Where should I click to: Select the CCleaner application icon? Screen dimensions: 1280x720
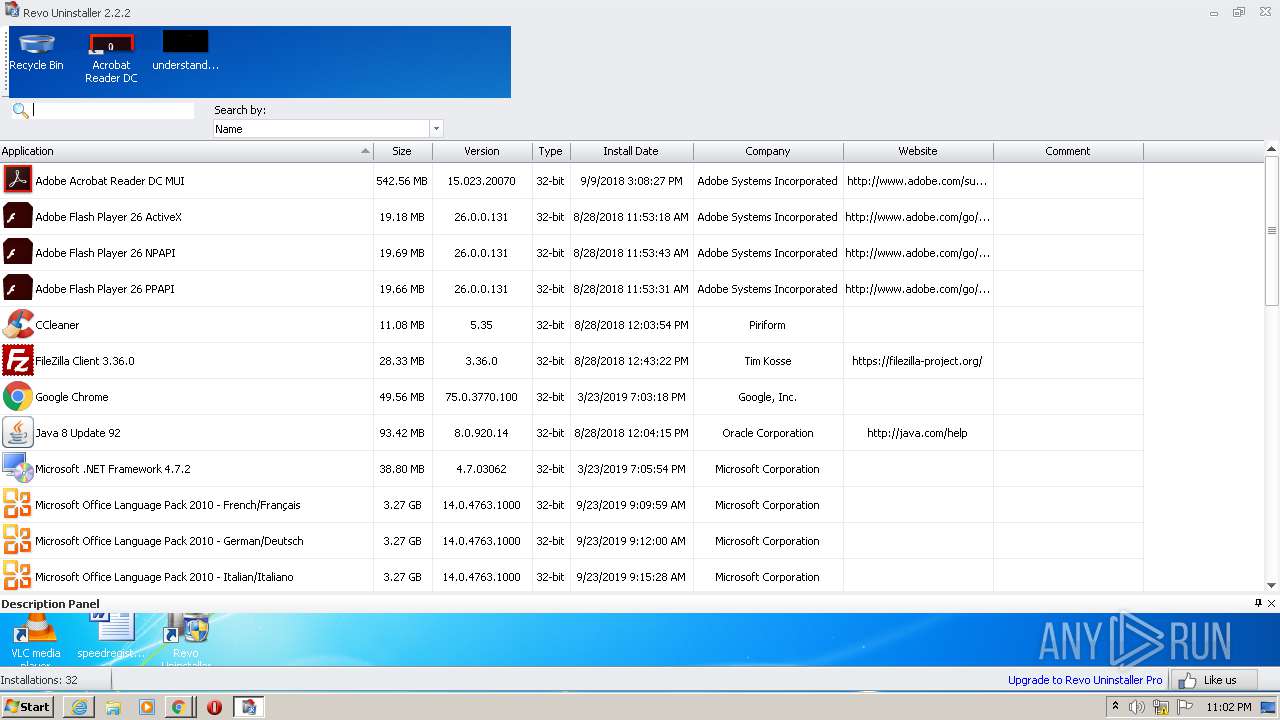click(x=18, y=325)
